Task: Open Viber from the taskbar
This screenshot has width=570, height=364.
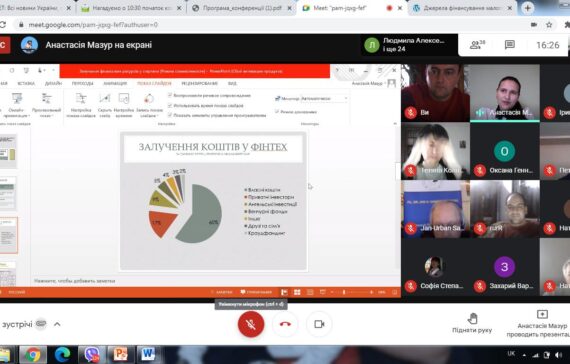Action: 92,355
